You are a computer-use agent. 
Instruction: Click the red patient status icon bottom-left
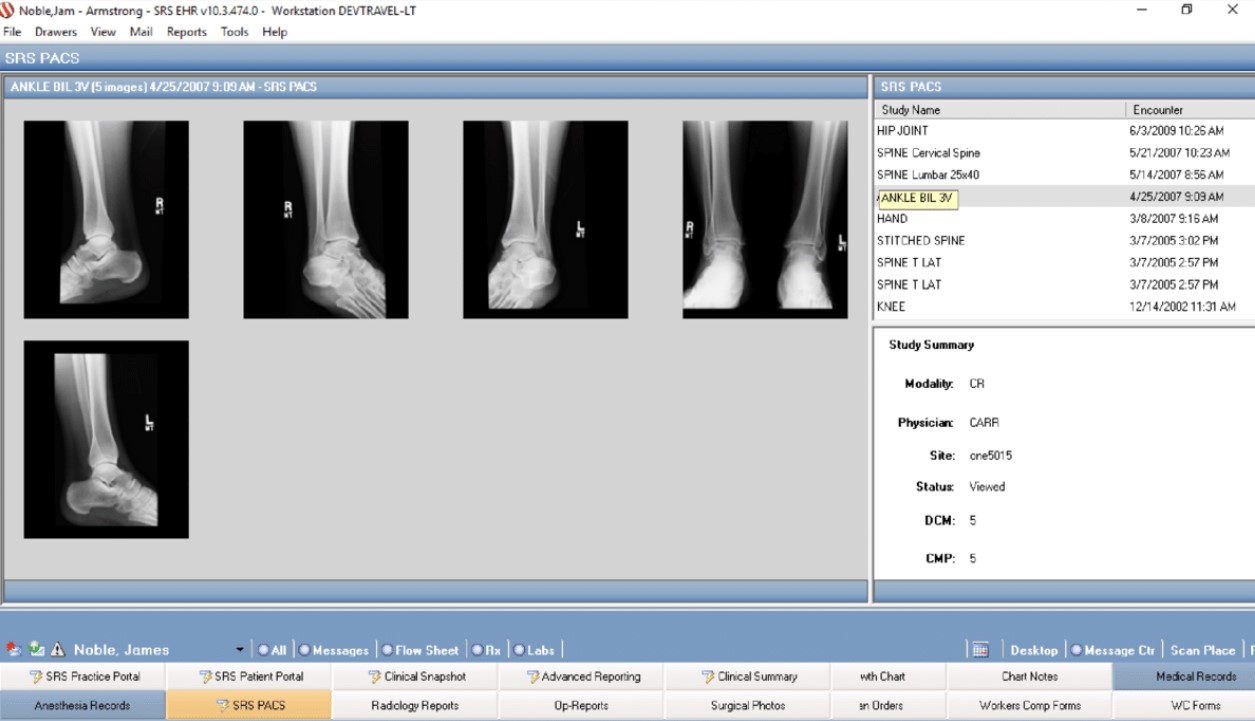(x=12, y=648)
